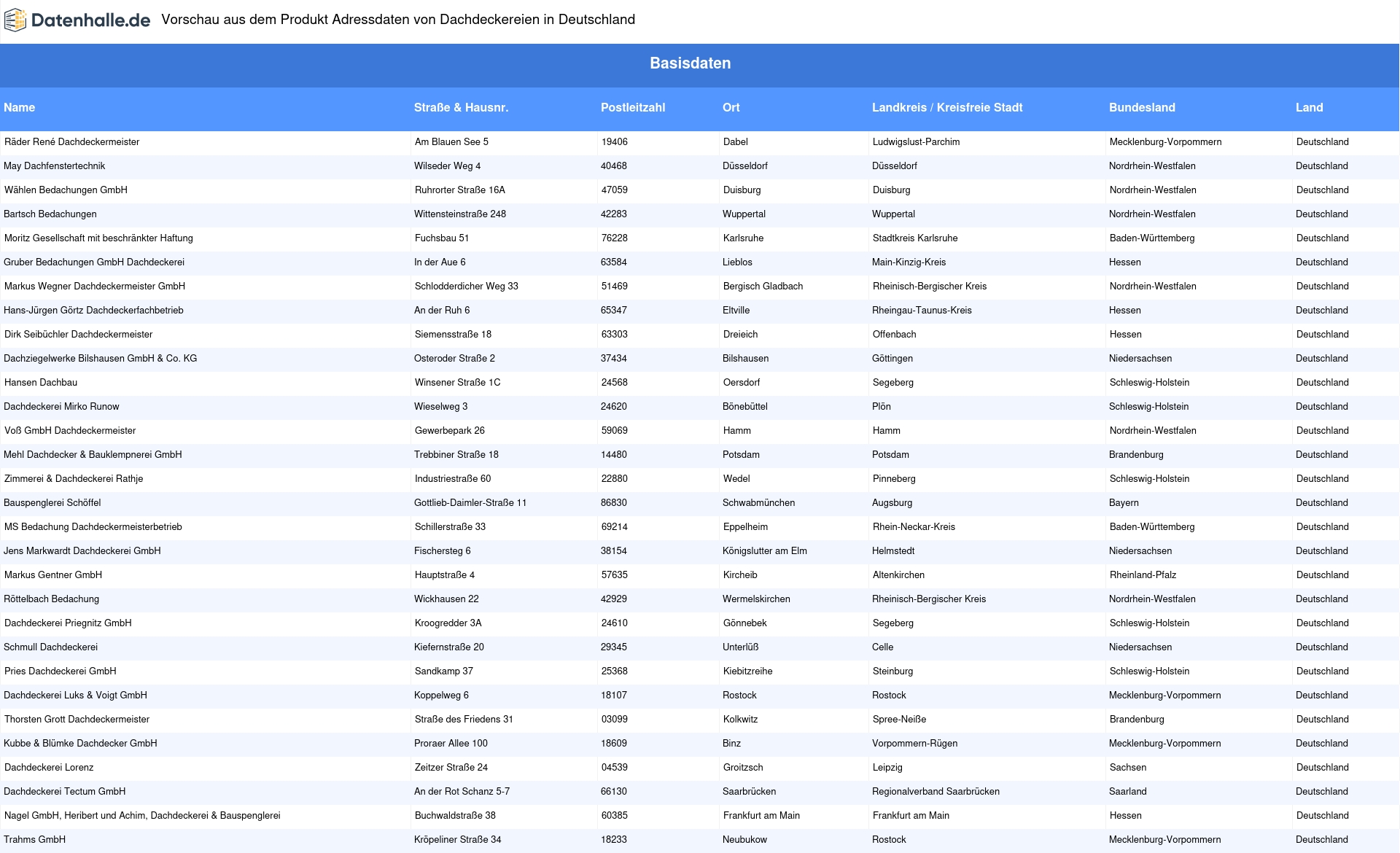Image resolution: width=1400 pixels, height=853 pixels.
Task: Click Gruber Bedachungen GmbH Dachdeckerei
Action: pos(94,262)
